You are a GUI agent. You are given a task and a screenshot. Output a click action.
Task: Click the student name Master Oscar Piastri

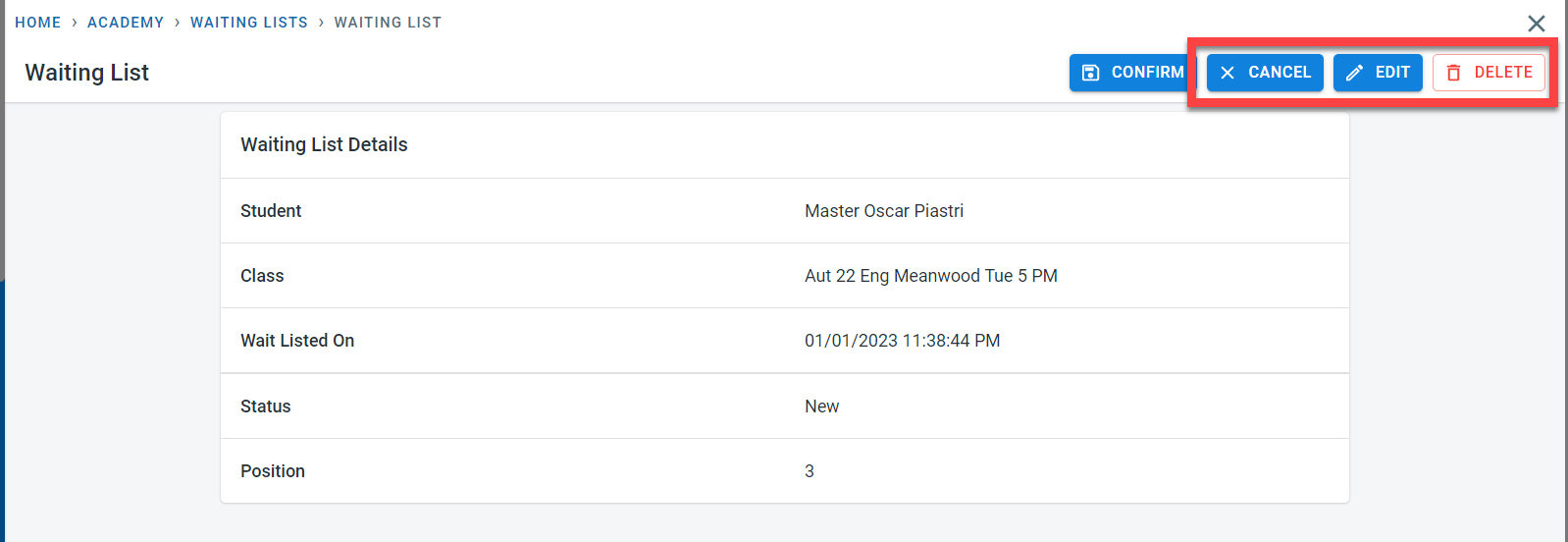(x=884, y=211)
